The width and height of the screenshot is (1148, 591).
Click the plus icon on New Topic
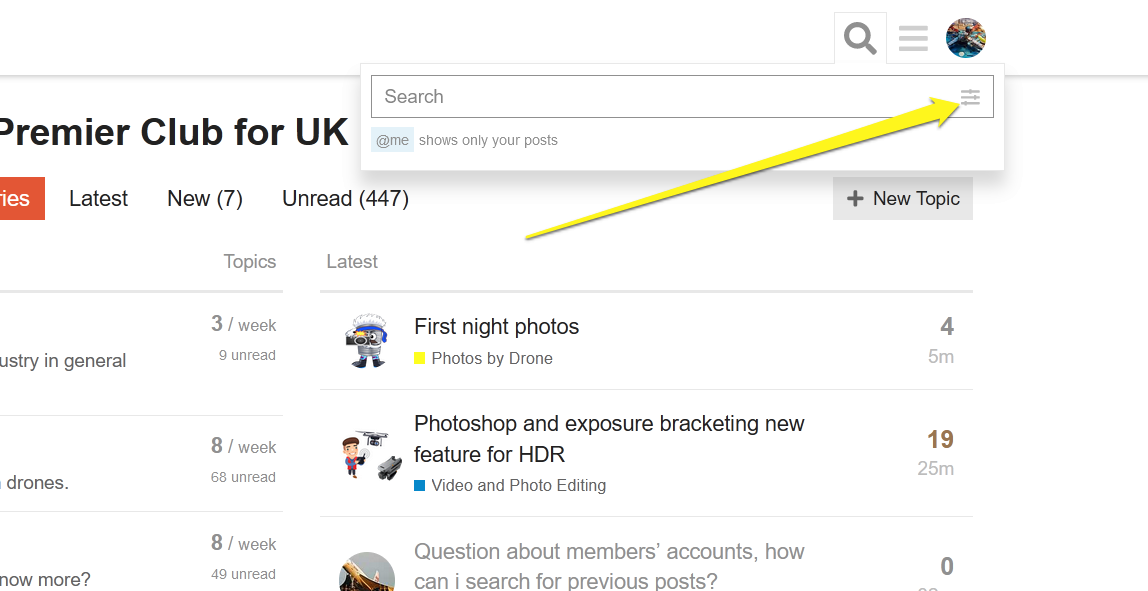tap(855, 199)
